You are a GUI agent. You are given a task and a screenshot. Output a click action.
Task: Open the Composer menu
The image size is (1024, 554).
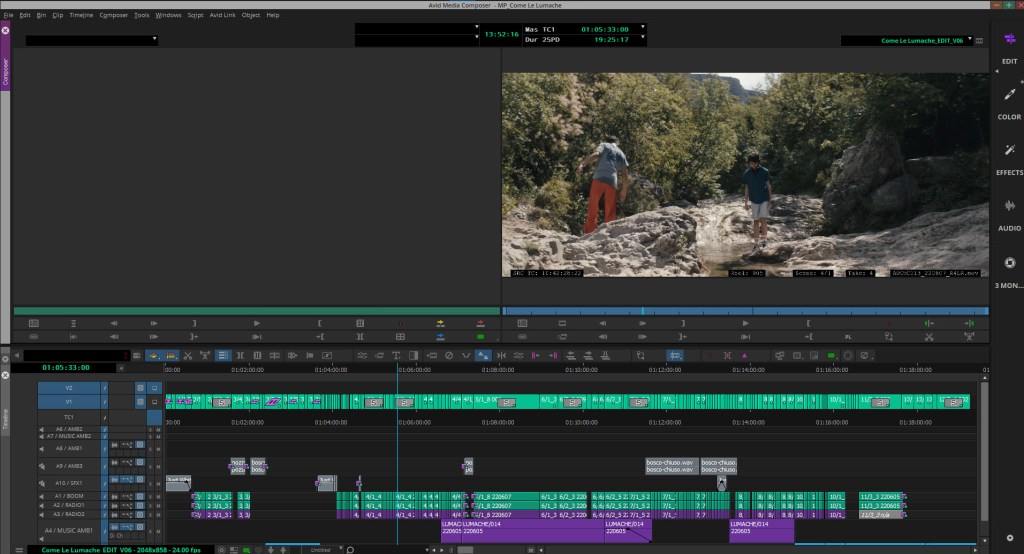pos(113,15)
